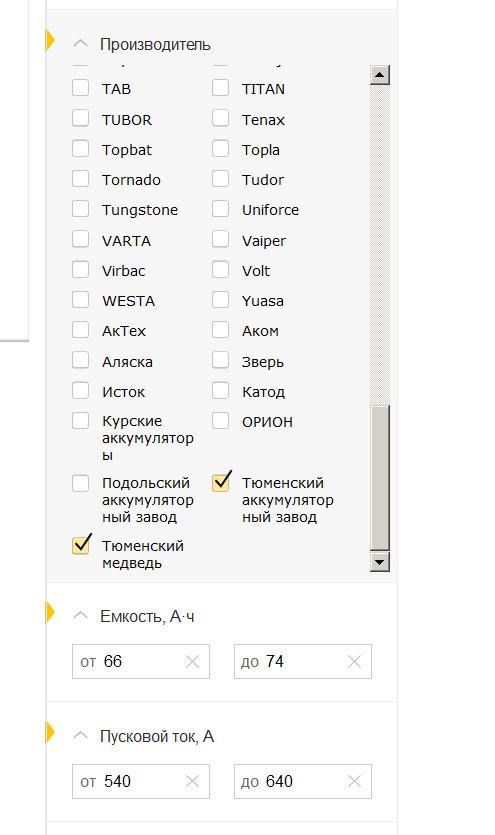The width and height of the screenshot is (495, 835).
Task: Click the scrollbar down arrow
Action: pyautogui.click(x=380, y=562)
